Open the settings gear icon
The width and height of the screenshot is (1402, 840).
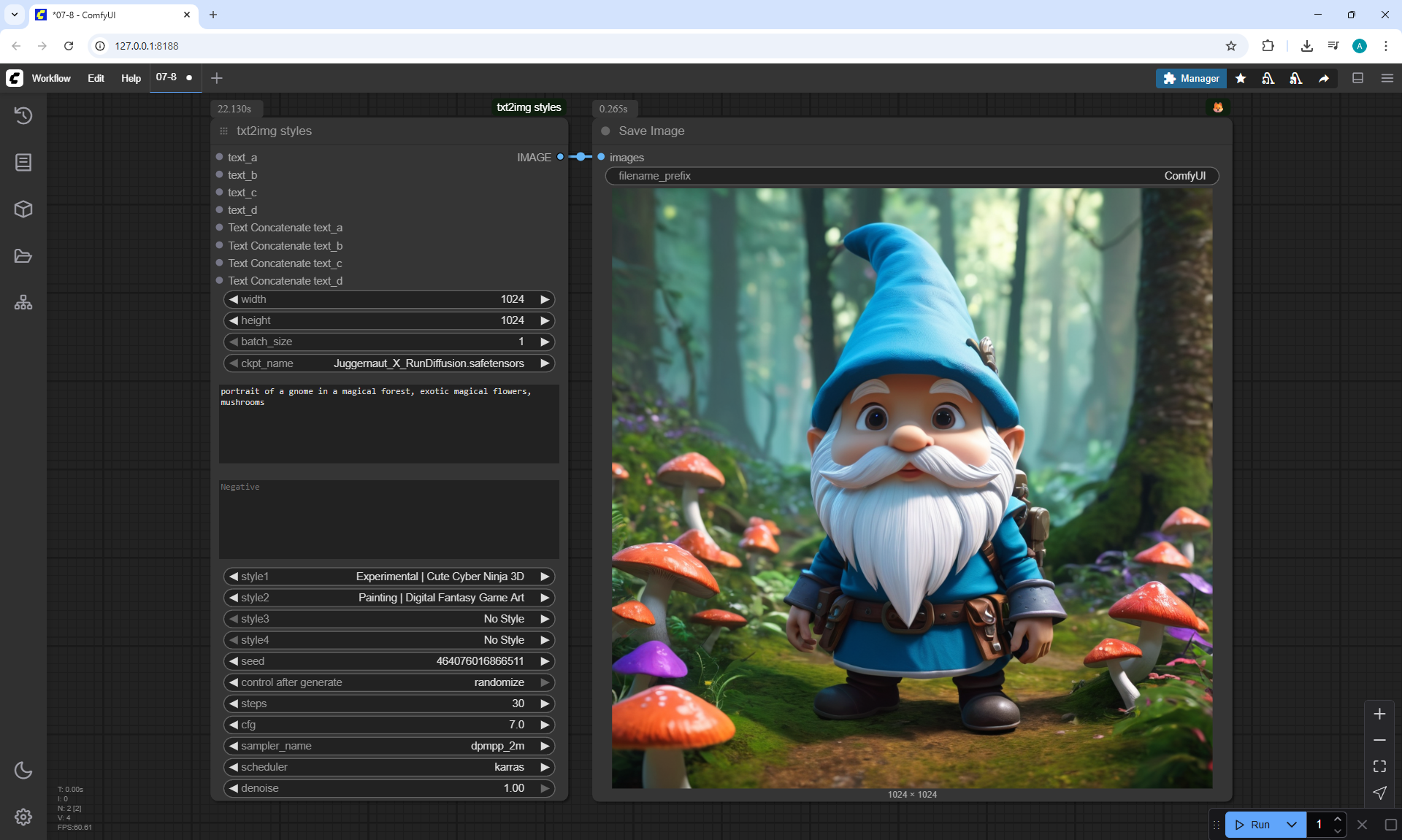click(23, 817)
